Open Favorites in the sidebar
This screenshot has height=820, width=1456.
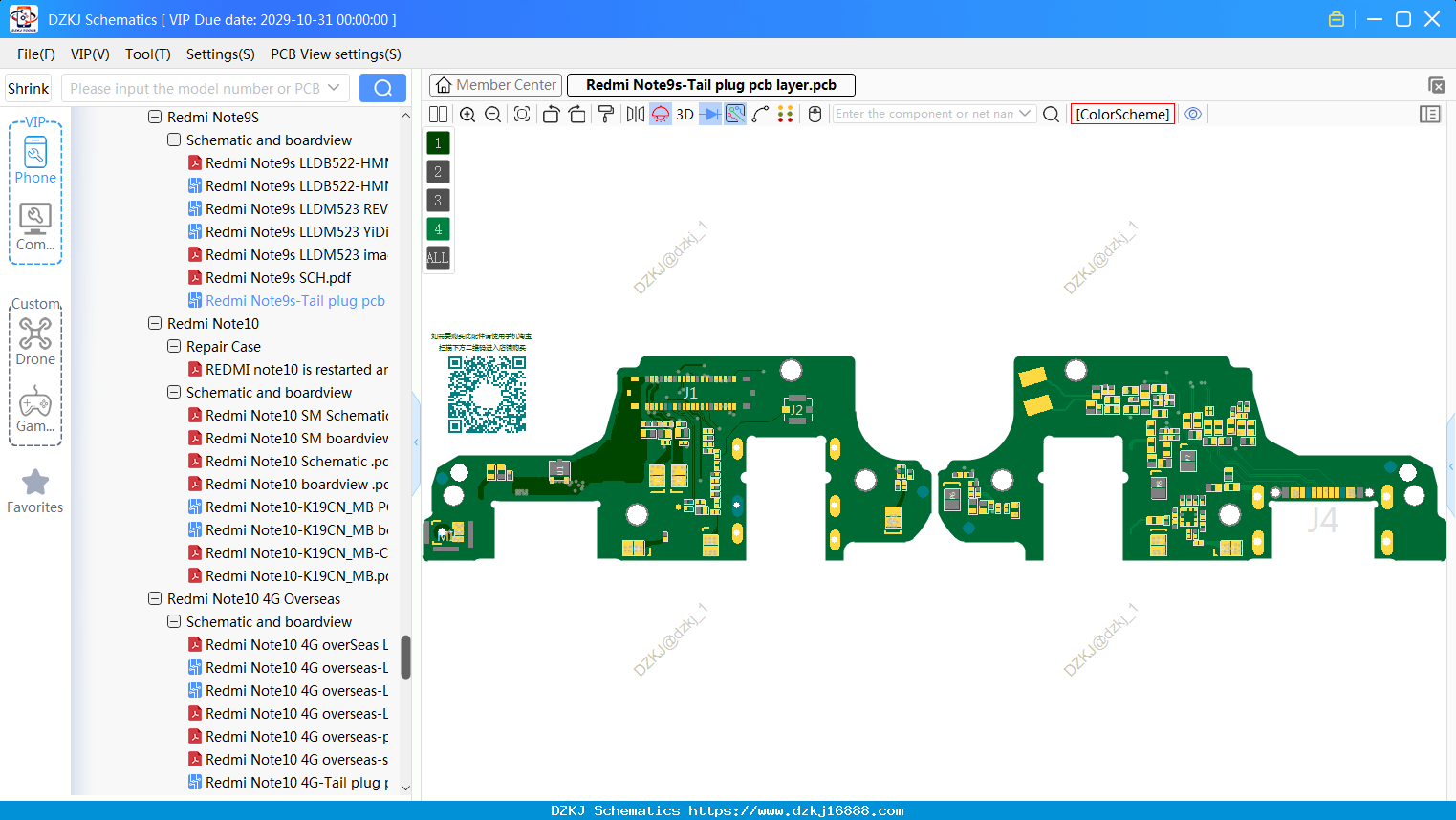(x=35, y=491)
